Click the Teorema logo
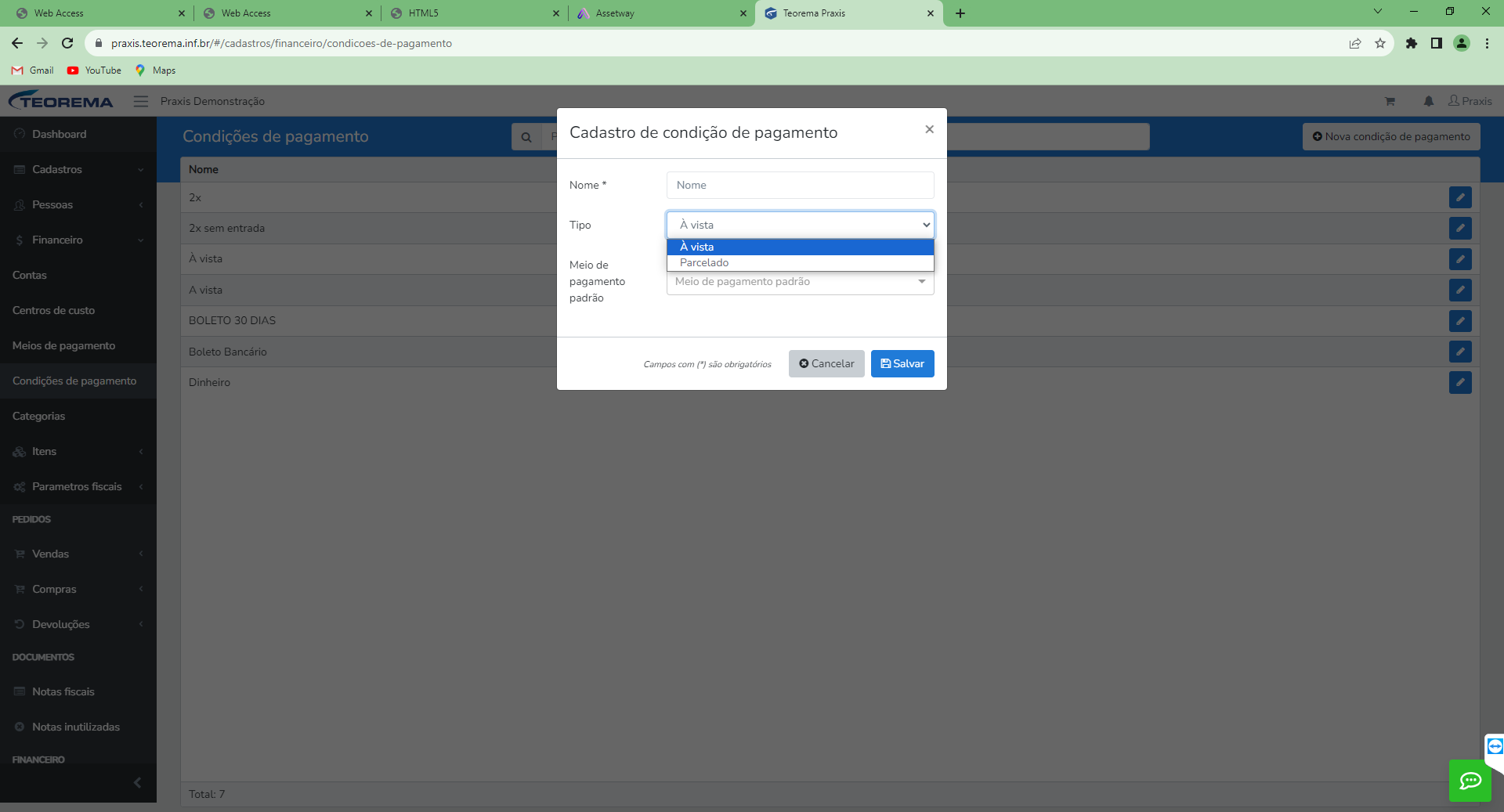 coord(61,101)
